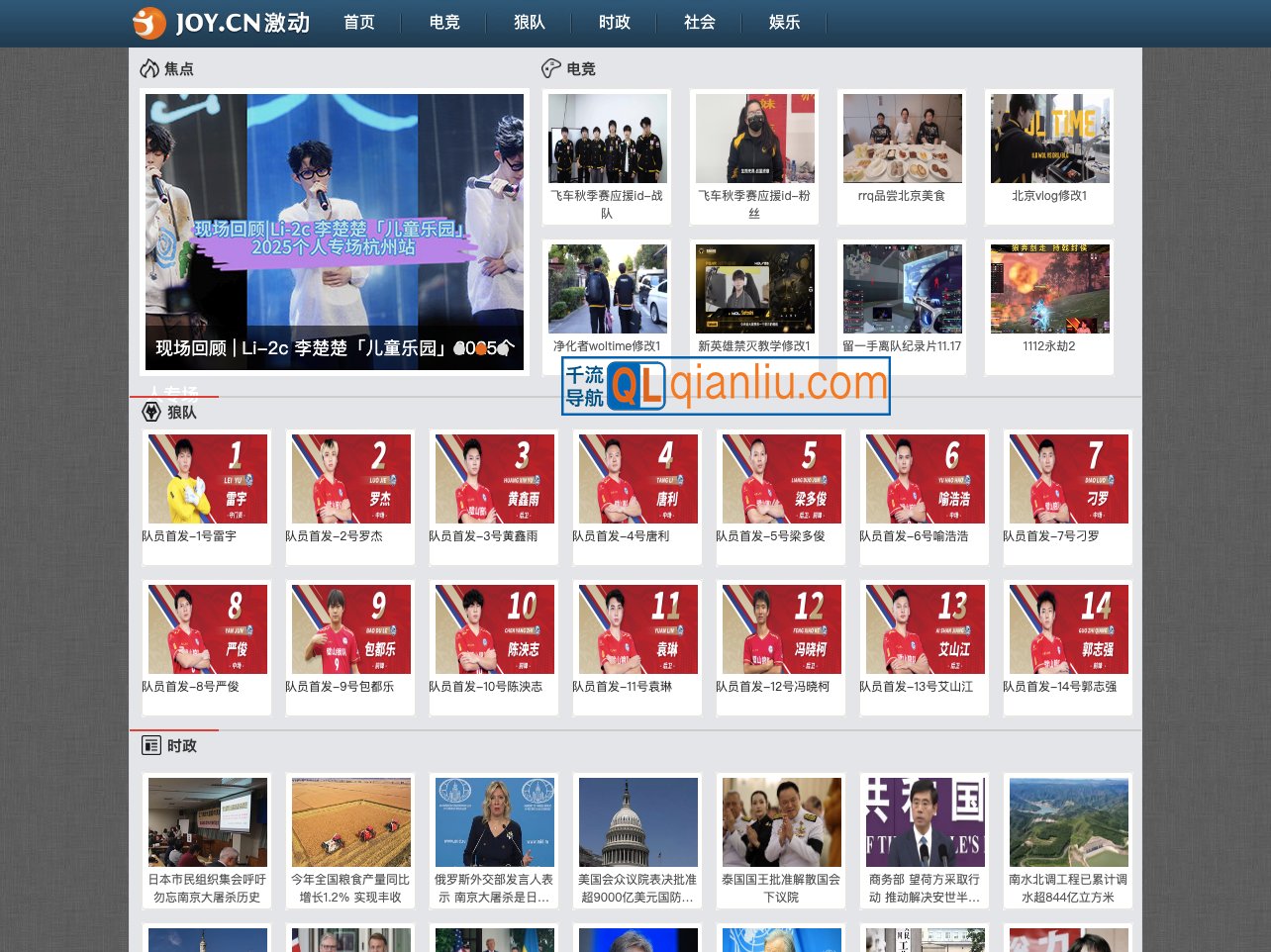Screen dimensions: 1271x952
Task: Open the 南水北调工程 news thumbnail
Action: (x=1068, y=822)
